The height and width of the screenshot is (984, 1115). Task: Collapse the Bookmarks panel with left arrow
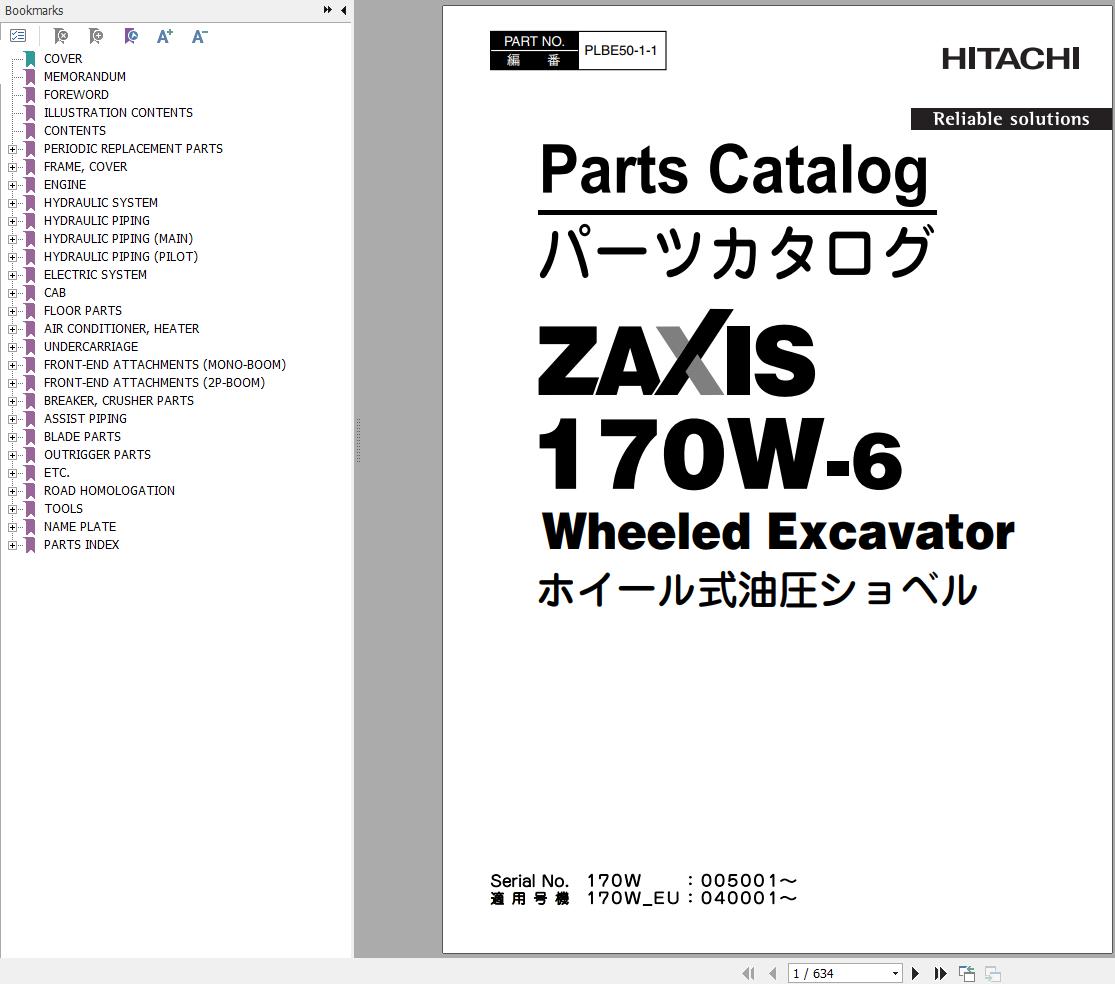343,10
